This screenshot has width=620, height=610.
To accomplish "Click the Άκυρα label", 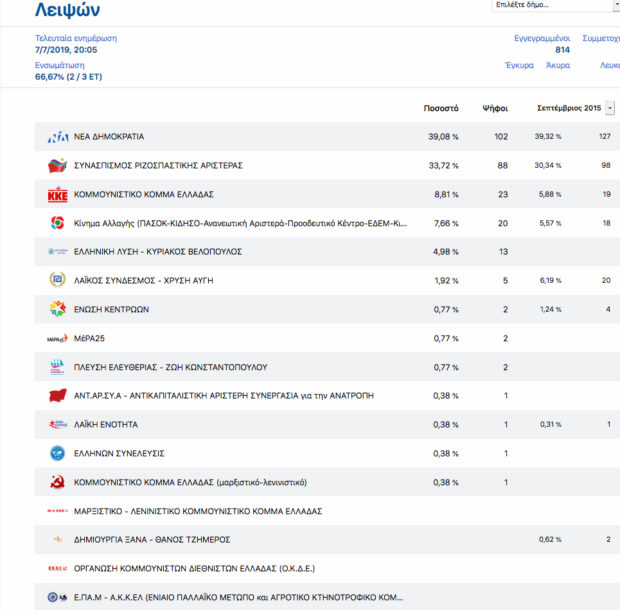I will point(558,65).
